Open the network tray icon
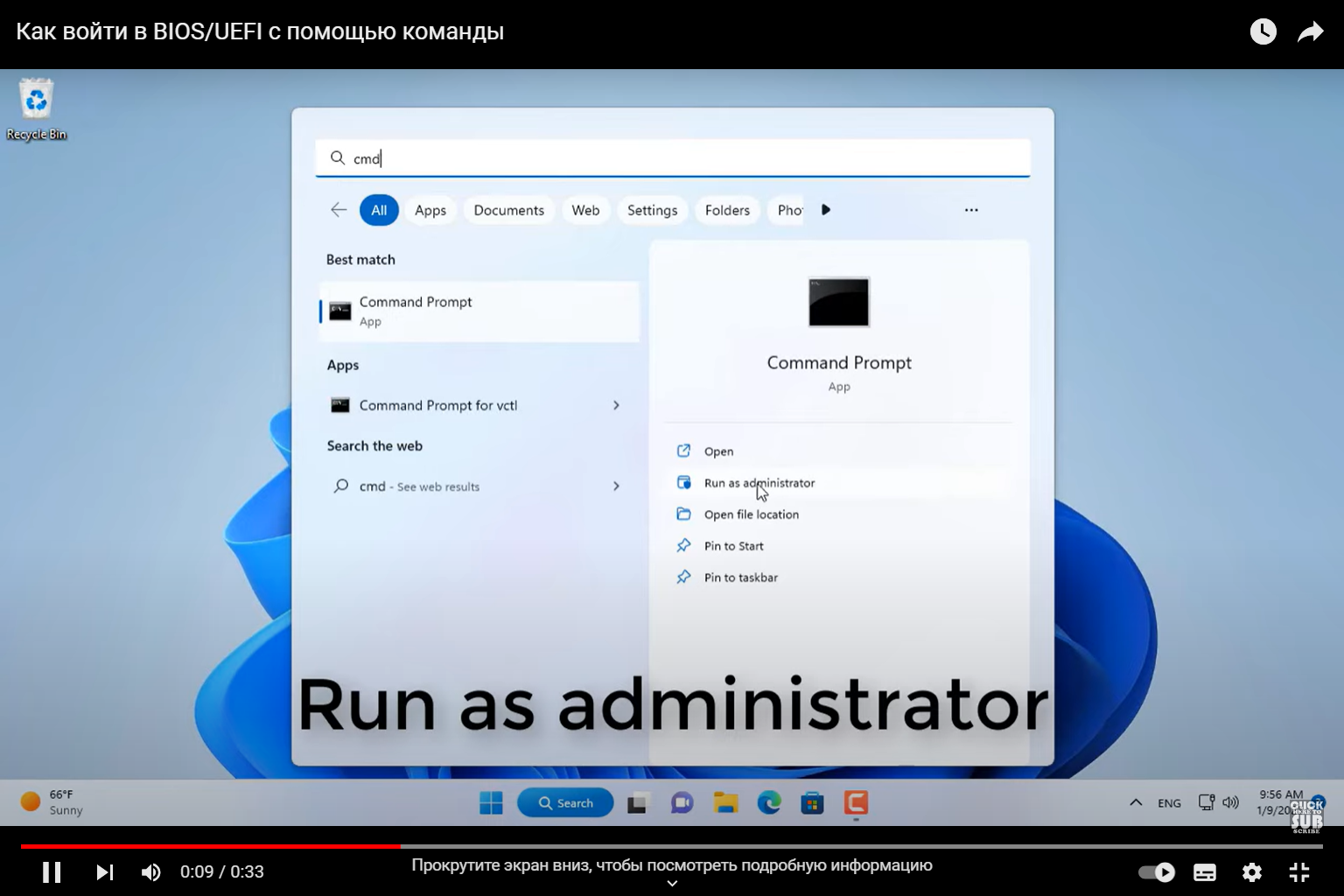Screen dimensions: 1344x896 coord(1207,802)
